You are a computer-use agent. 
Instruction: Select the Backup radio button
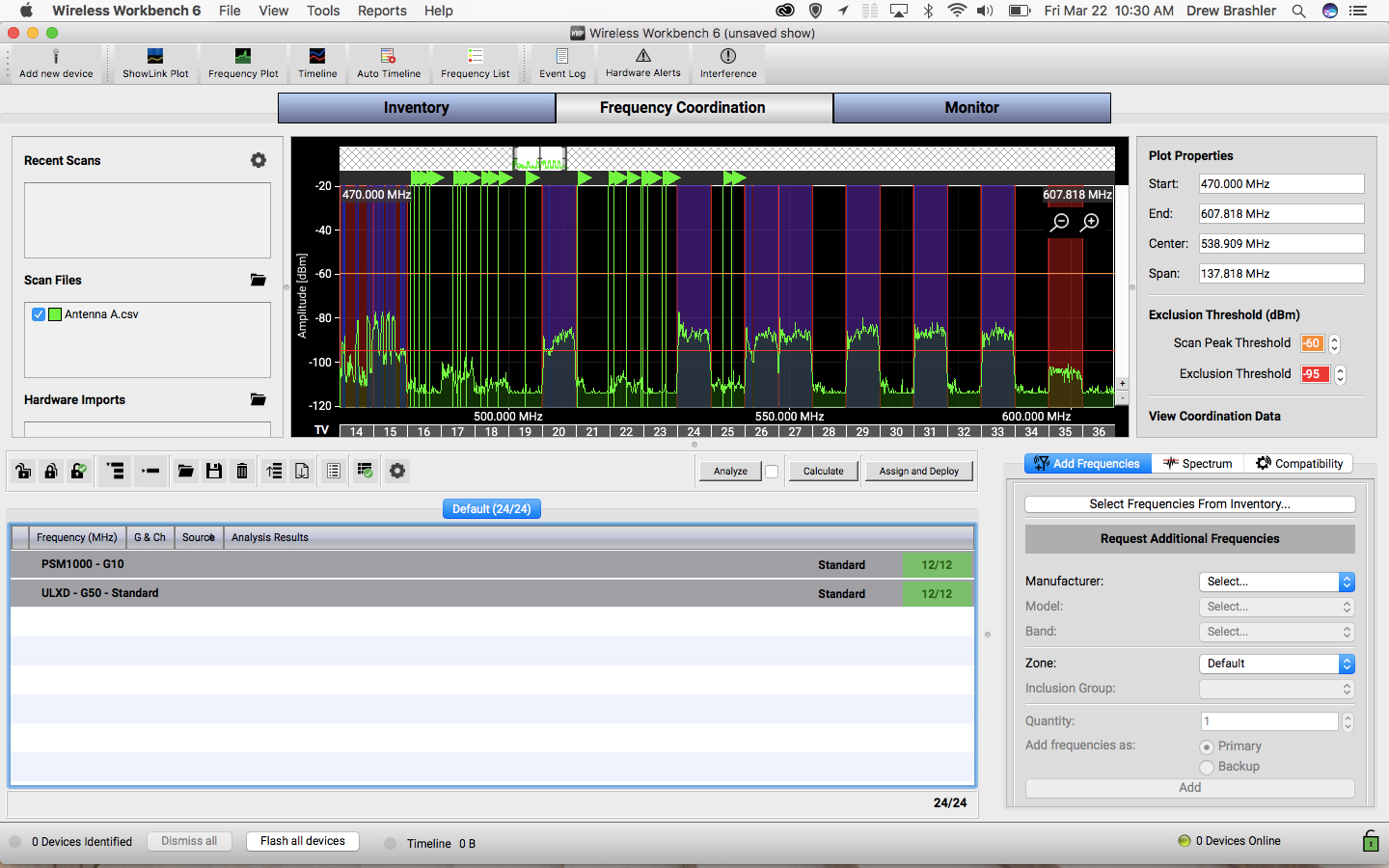1207,767
